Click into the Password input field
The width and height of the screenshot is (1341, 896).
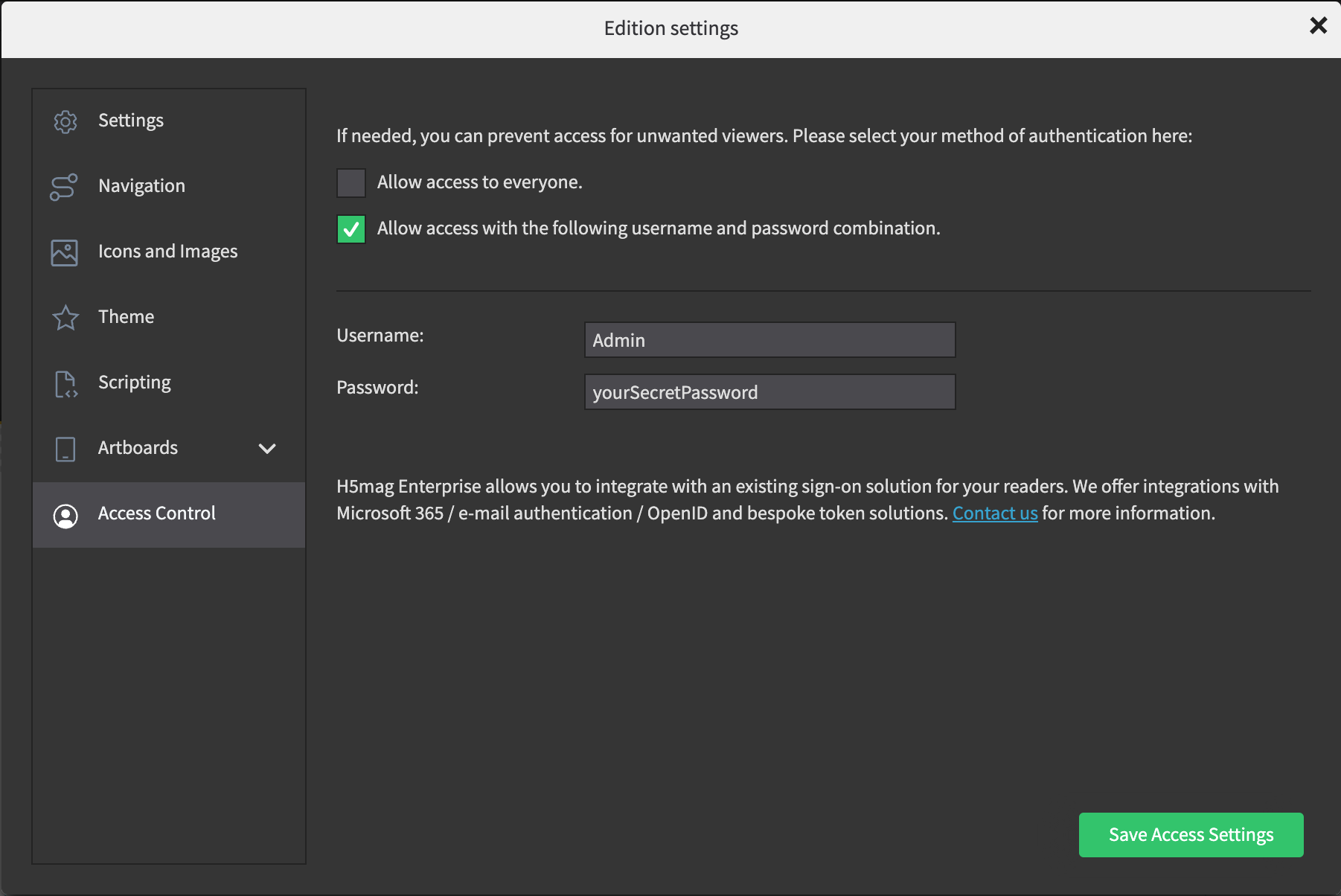(x=769, y=392)
